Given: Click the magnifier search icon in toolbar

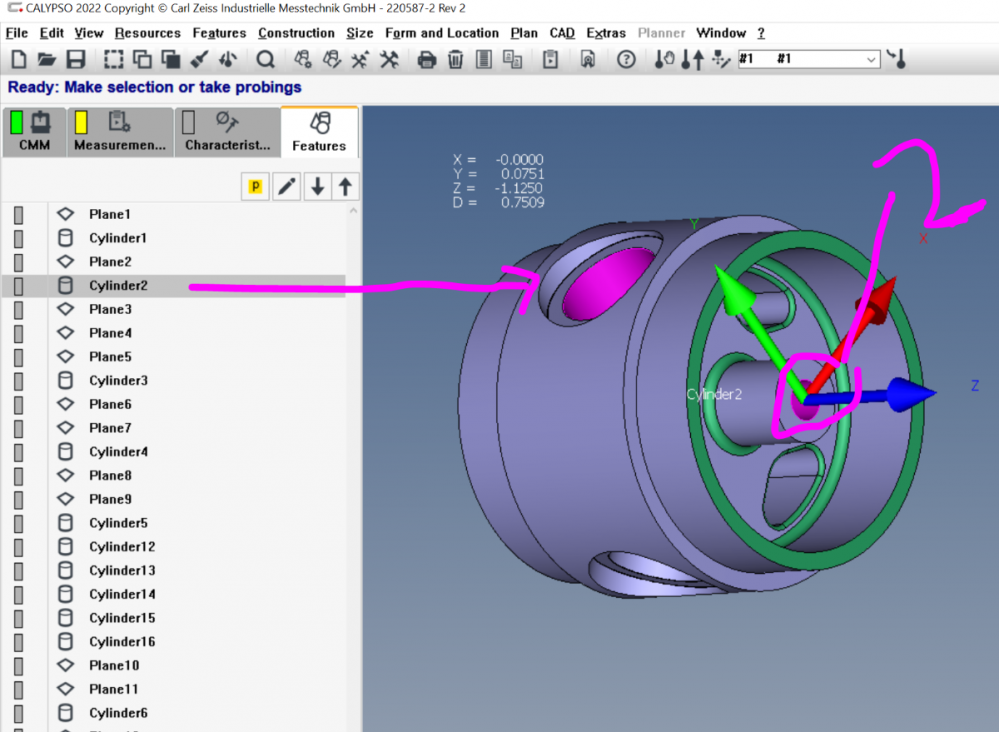Looking at the screenshot, I should [265, 59].
